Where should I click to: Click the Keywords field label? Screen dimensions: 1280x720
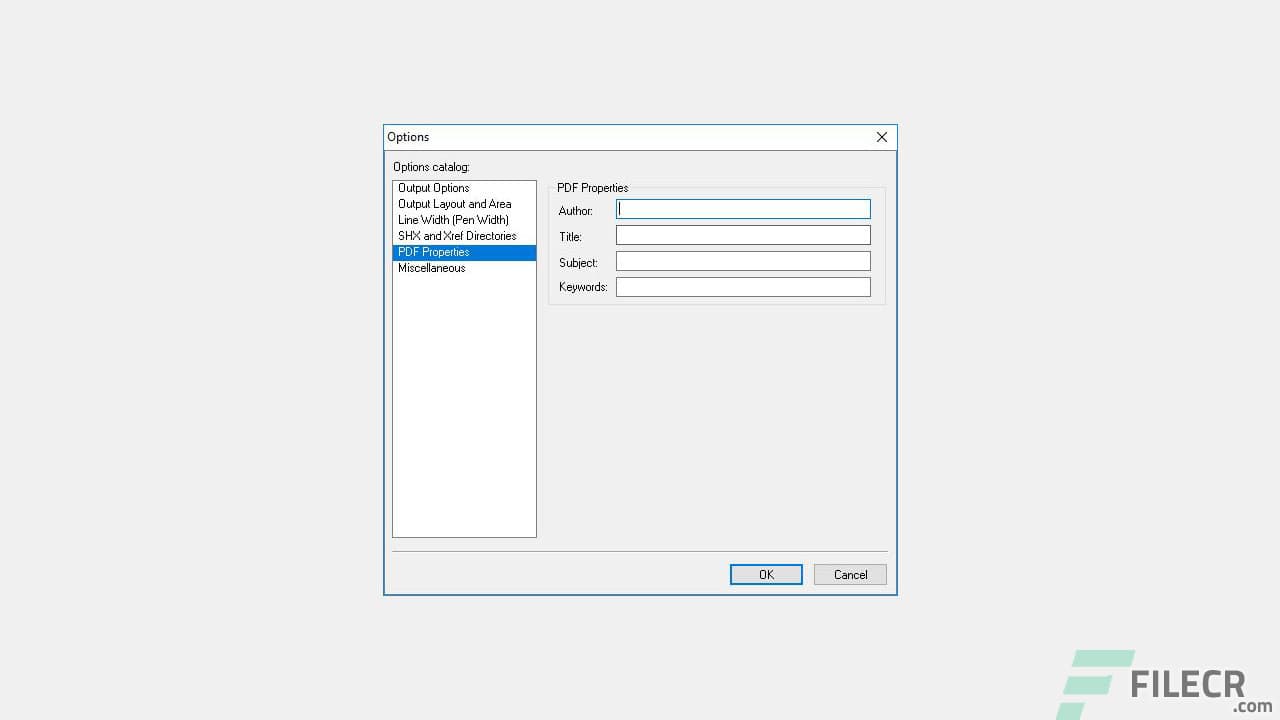(x=583, y=287)
